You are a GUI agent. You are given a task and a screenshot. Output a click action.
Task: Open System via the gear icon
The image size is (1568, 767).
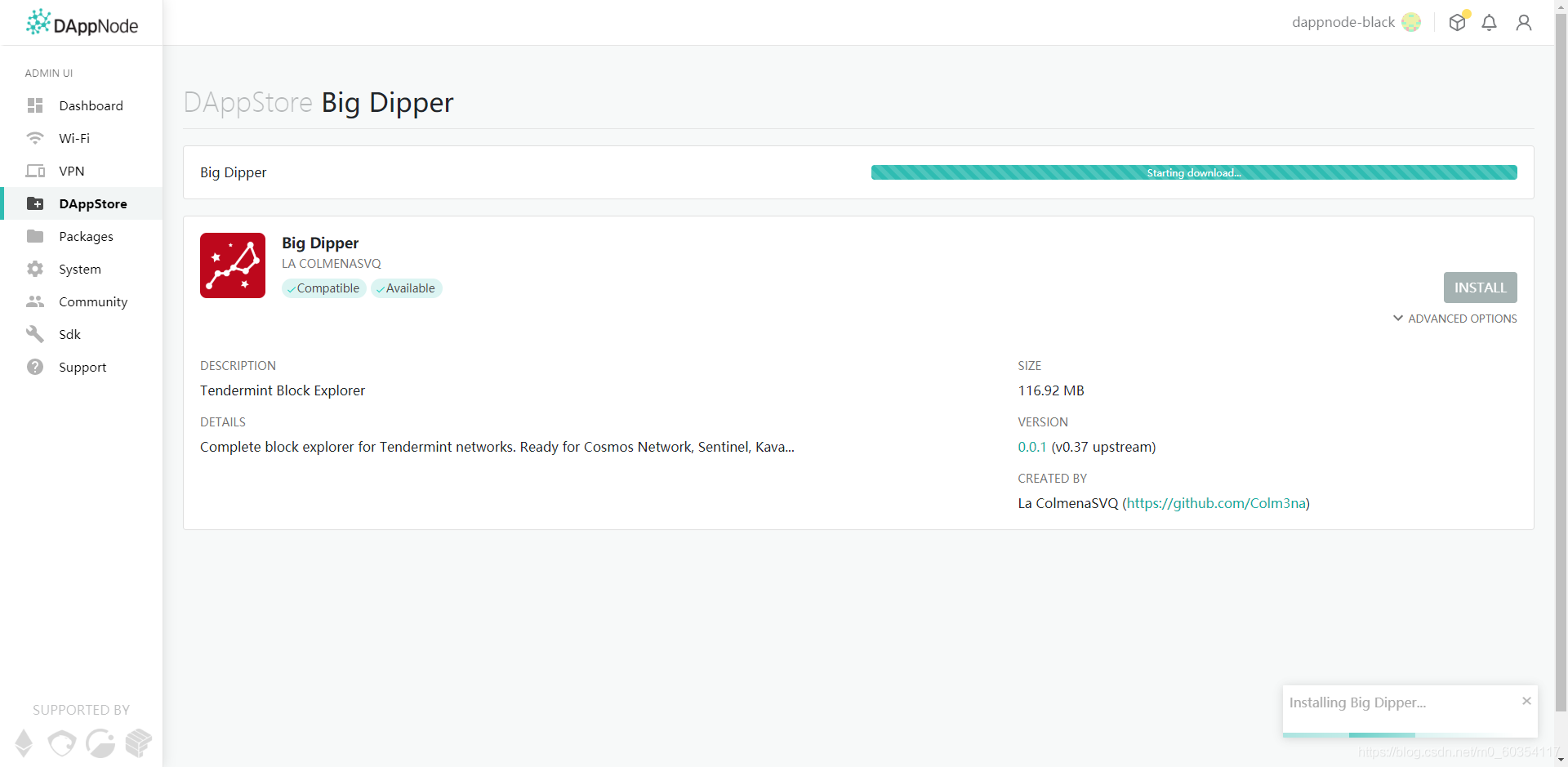click(x=35, y=269)
